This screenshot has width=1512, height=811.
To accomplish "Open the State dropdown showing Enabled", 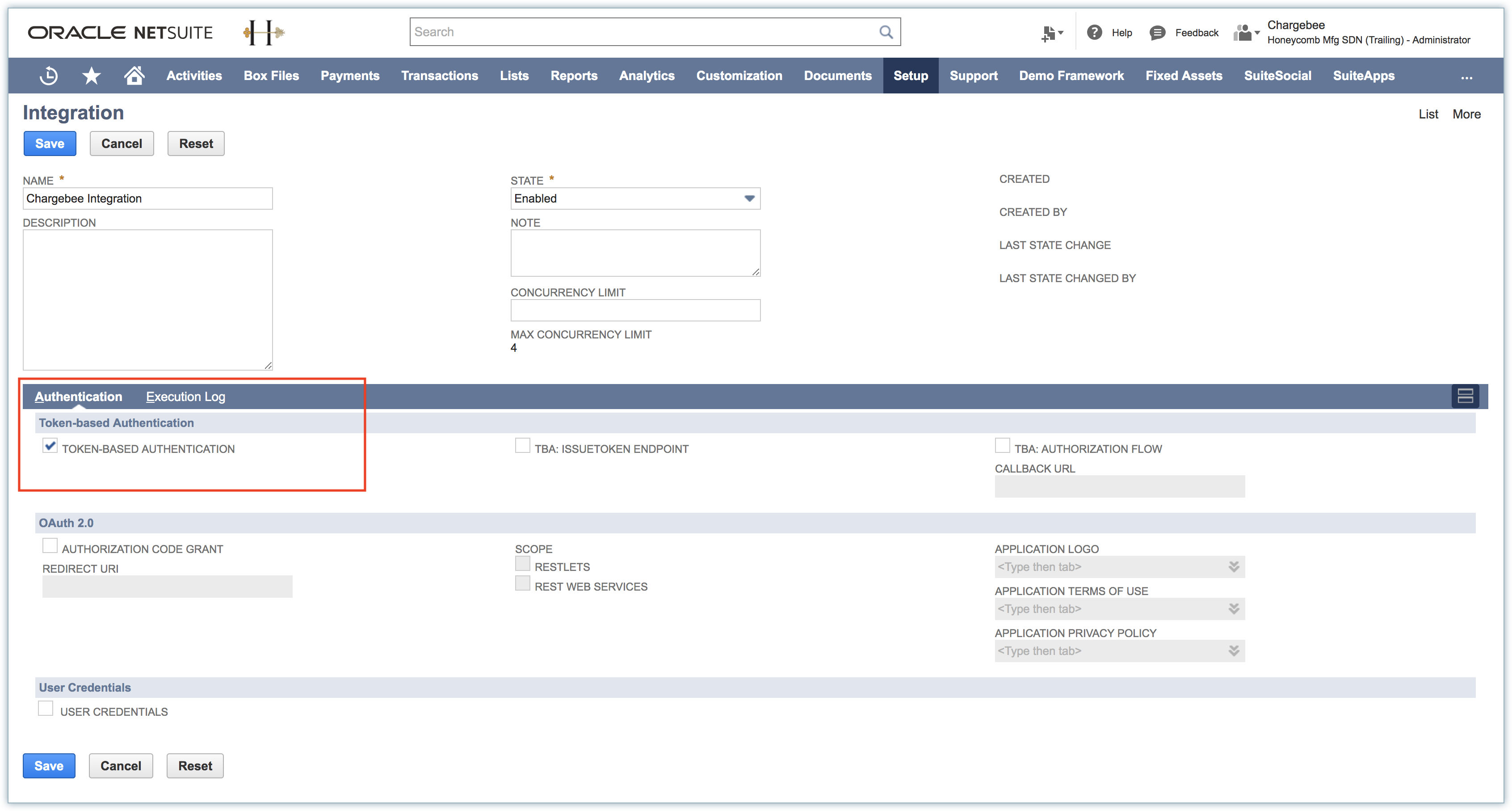I will pos(635,199).
